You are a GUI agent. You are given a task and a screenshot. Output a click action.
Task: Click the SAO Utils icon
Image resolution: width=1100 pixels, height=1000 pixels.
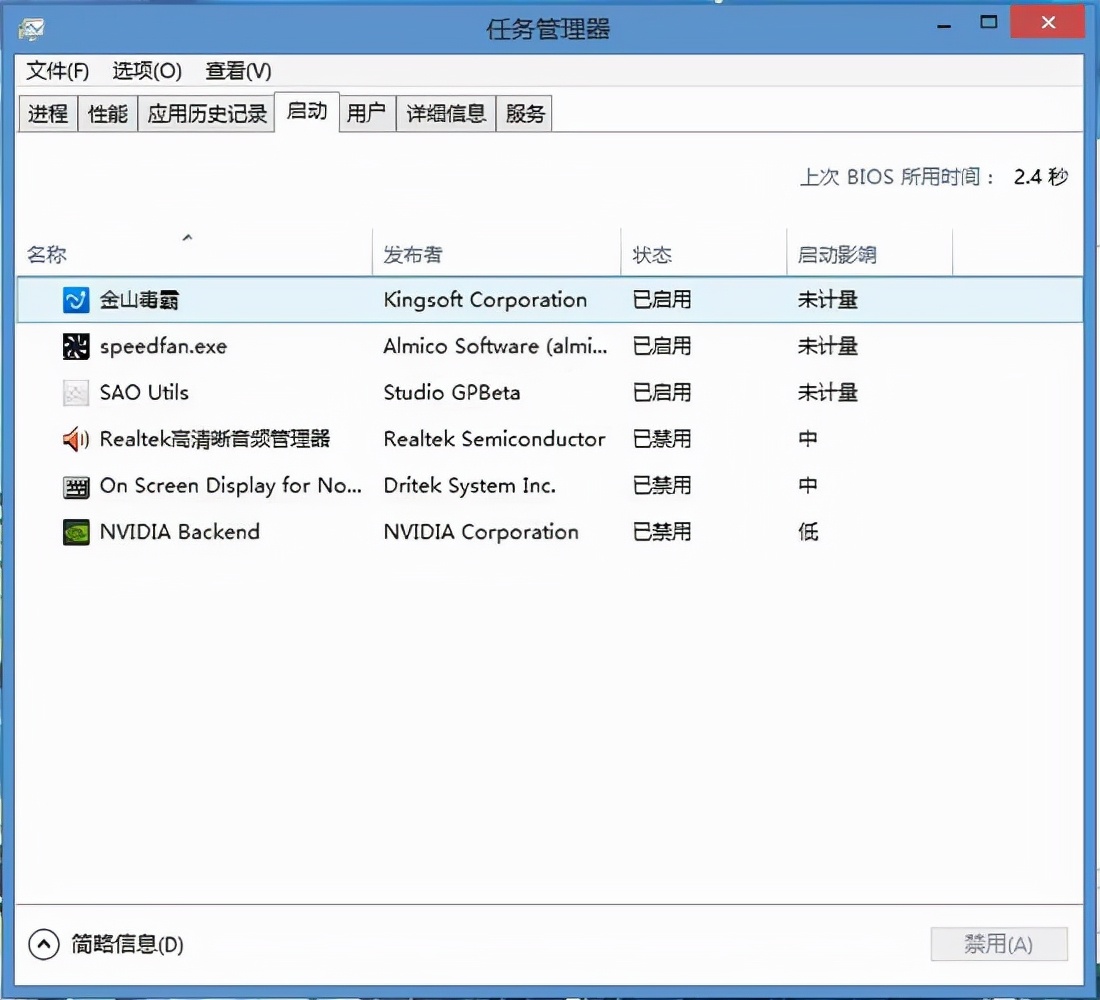coord(75,392)
